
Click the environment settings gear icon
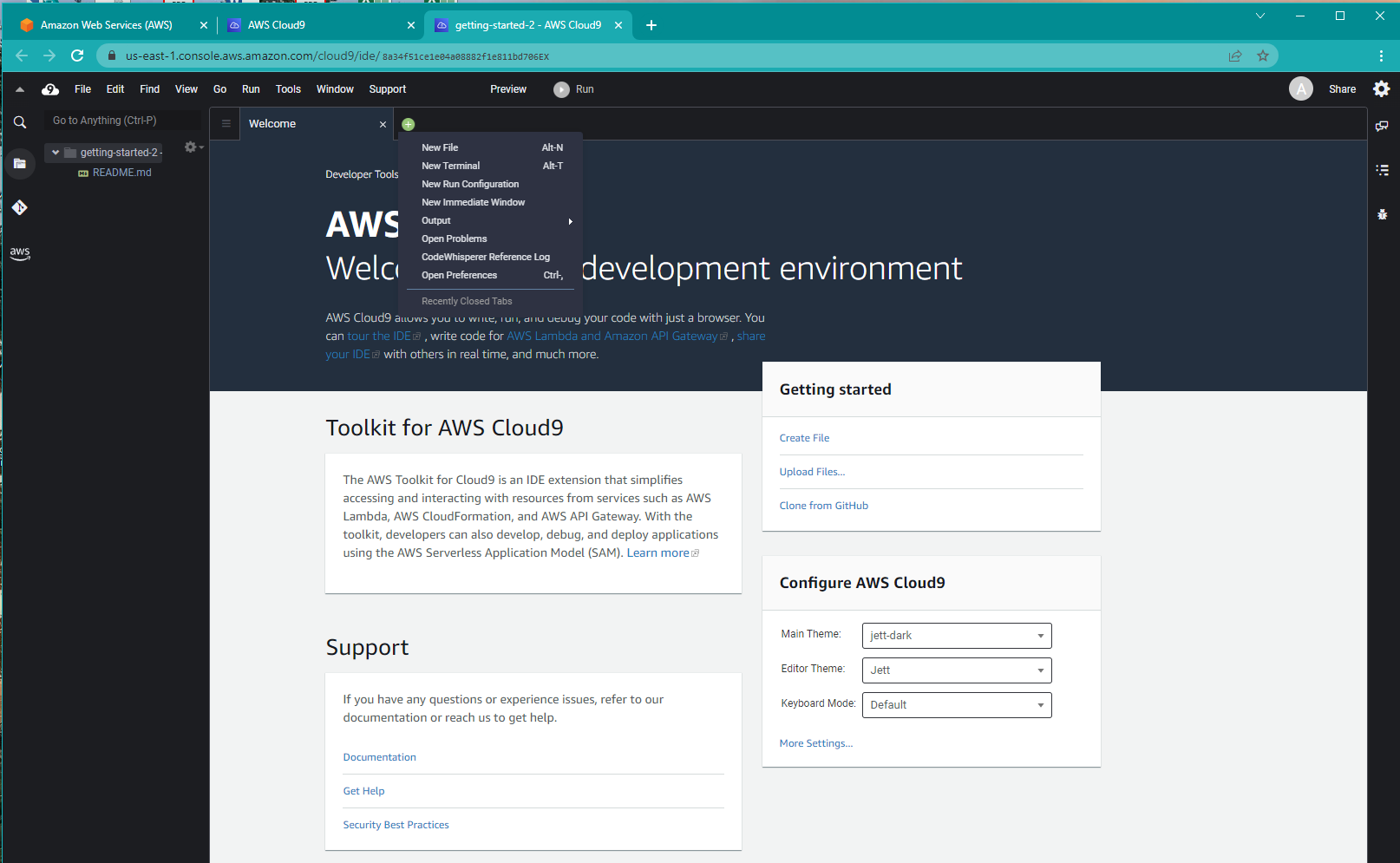coord(190,147)
